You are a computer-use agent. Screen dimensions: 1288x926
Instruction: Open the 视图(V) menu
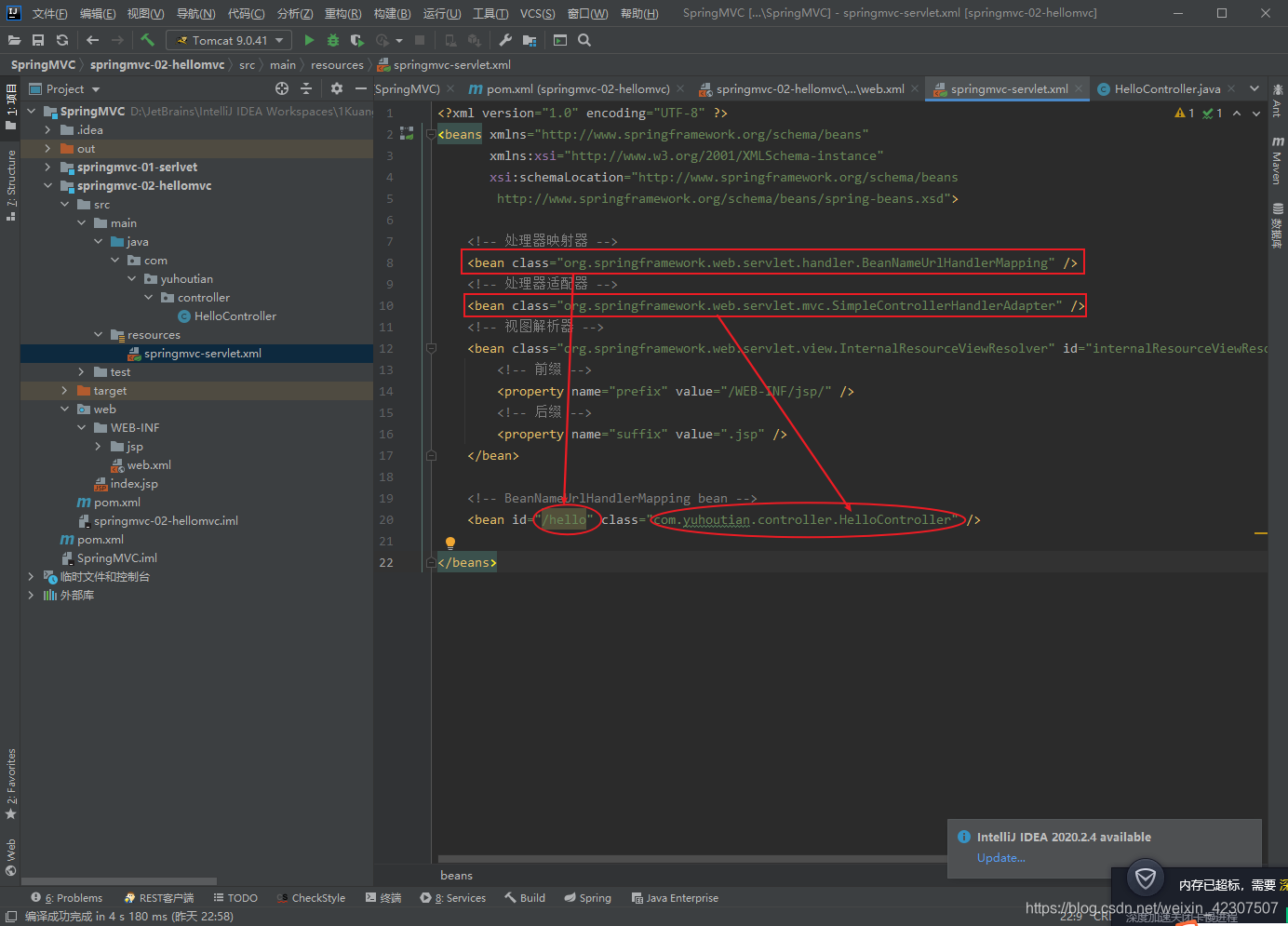tap(145, 13)
